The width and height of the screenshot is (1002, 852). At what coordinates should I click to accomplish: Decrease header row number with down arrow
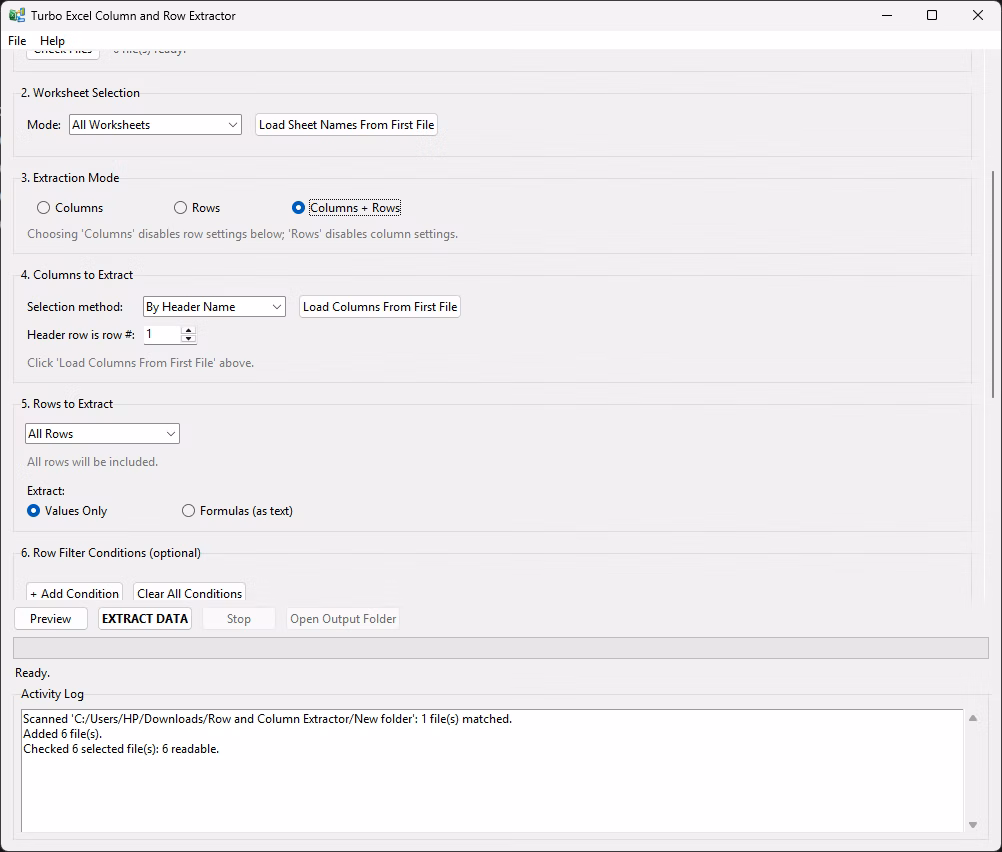[189, 339]
